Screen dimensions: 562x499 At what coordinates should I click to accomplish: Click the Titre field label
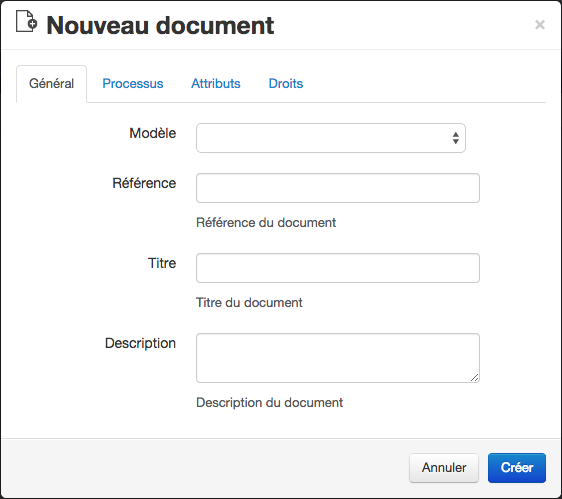coord(162,263)
